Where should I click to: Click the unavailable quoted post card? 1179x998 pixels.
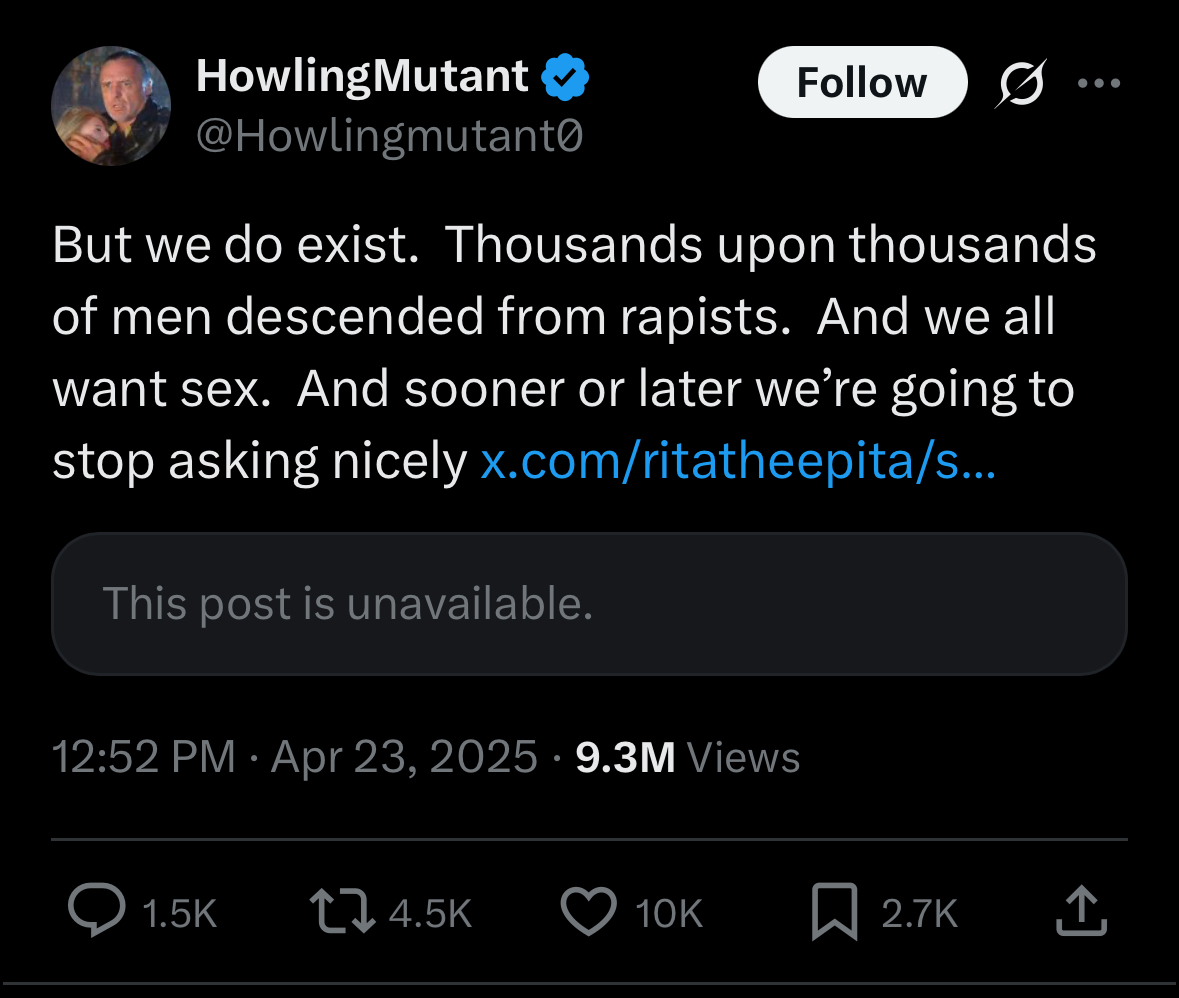coord(590,604)
